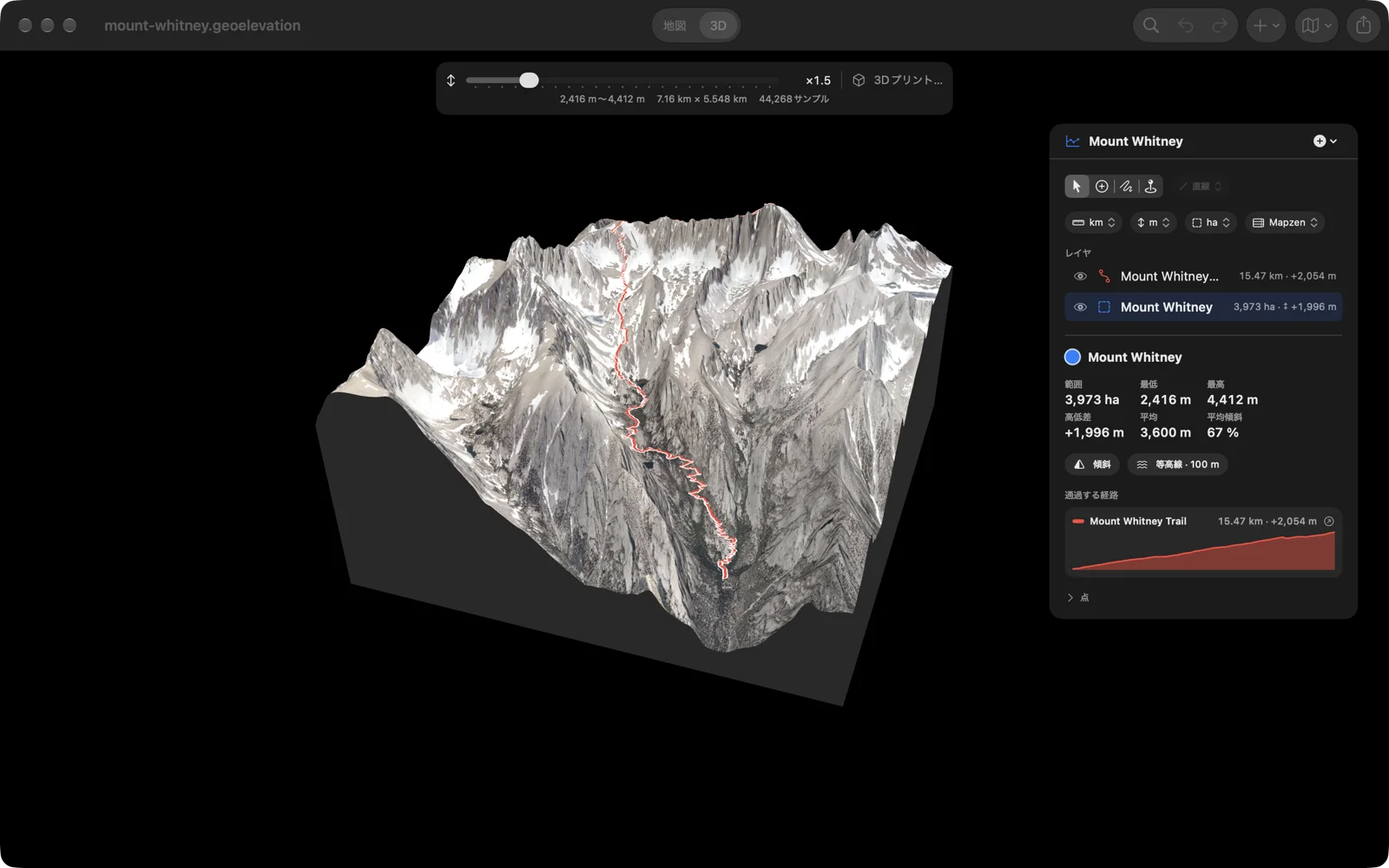Viewport: 1389px width, 868px height.
Task: Choose the add point circle-plus tool
Action: point(1102,187)
